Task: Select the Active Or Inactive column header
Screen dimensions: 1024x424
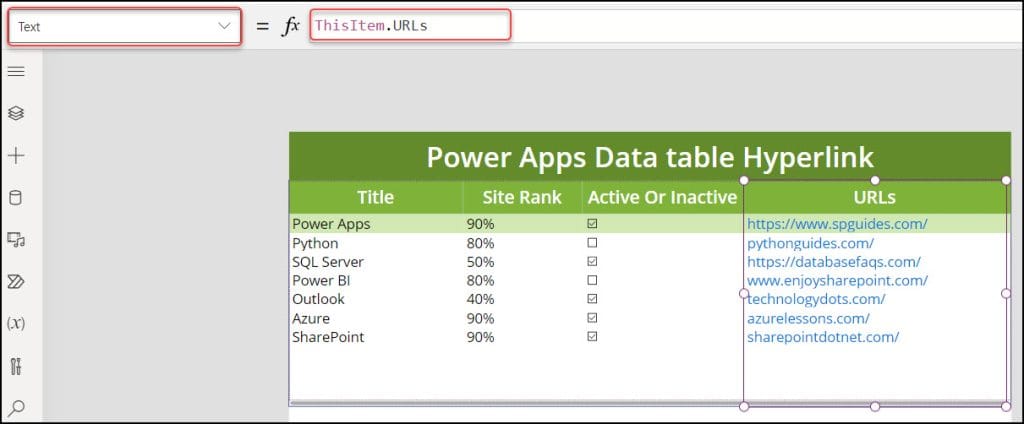Action: pos(662,197)
